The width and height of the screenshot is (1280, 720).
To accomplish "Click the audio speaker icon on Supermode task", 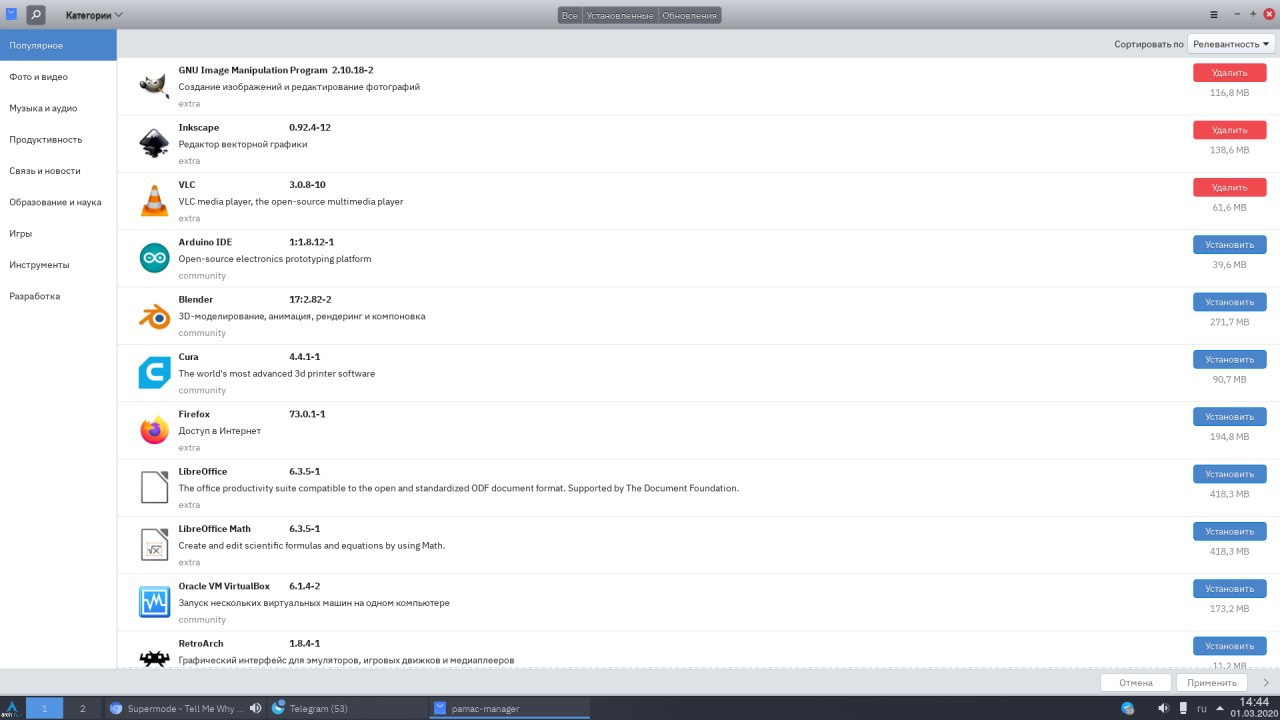I will [255, 708].
